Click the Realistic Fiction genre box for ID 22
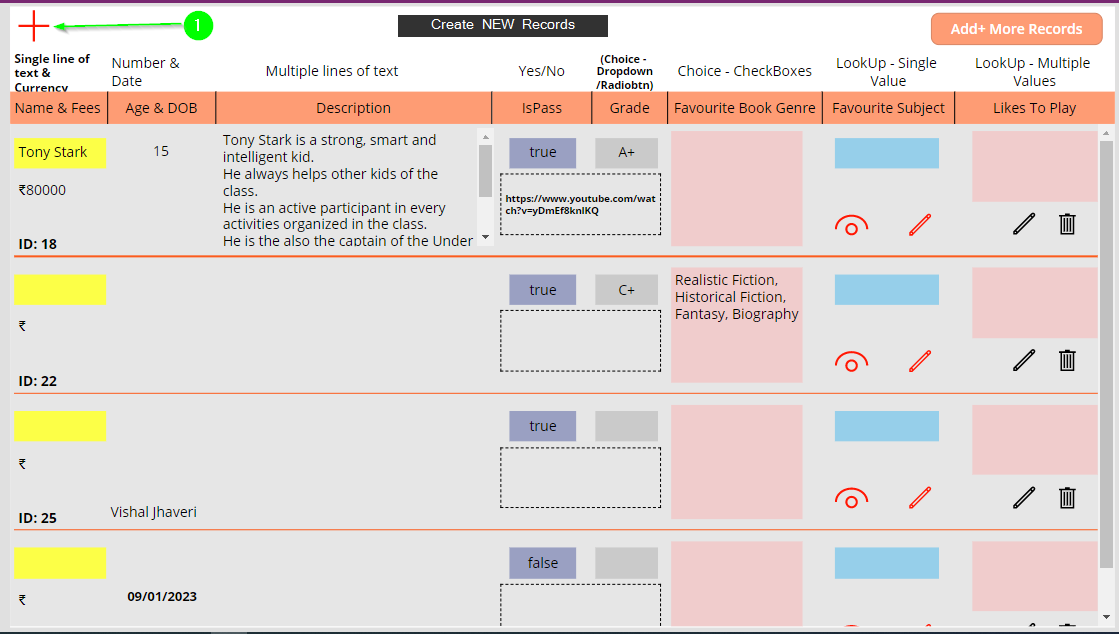Viewport: 1119px width, 634px height. 736,325
